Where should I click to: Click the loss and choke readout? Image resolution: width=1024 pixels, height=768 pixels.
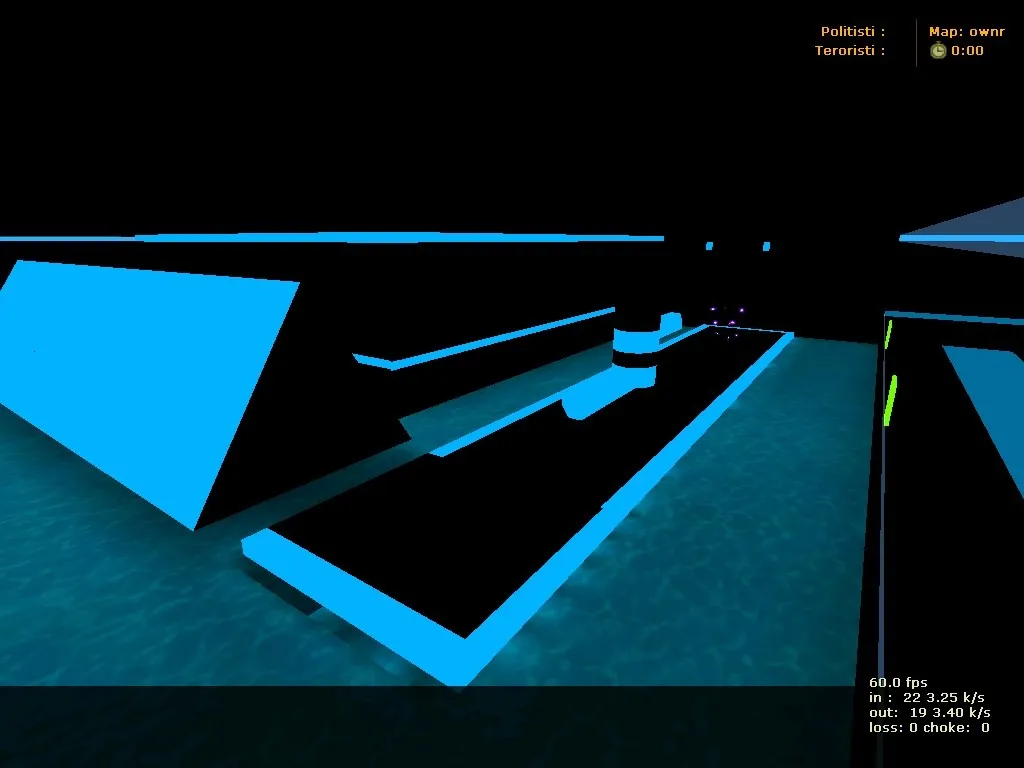coord(929,727)
